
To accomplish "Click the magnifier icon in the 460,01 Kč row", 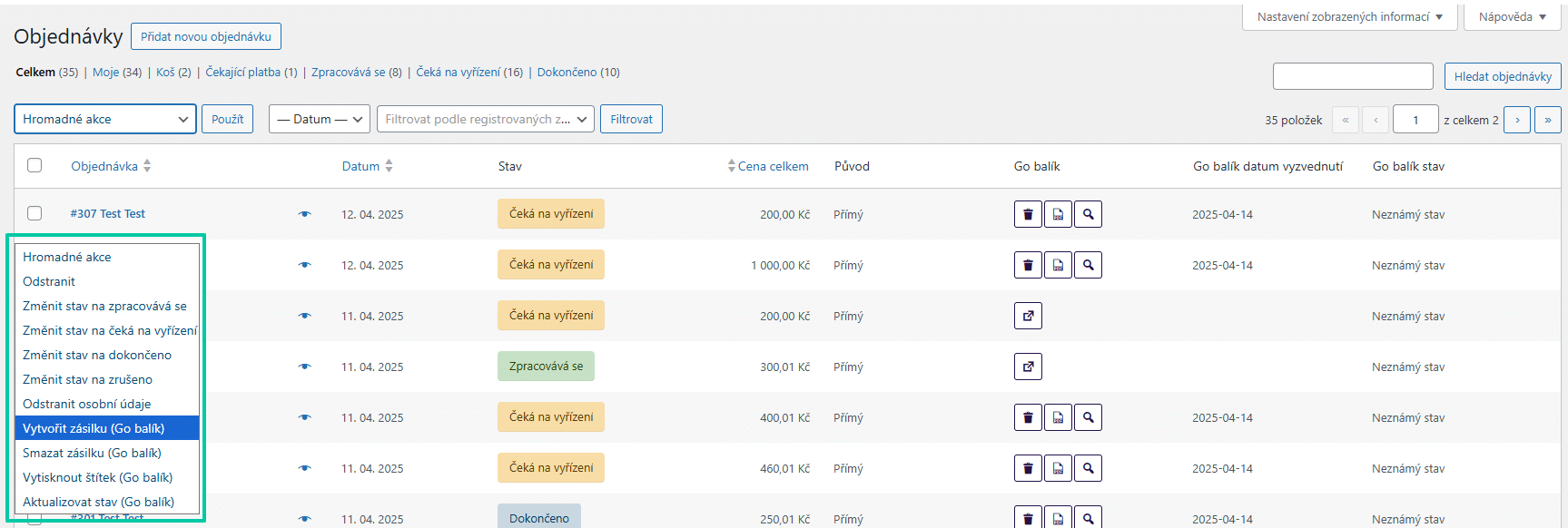I will click(x=1088, y=469).
